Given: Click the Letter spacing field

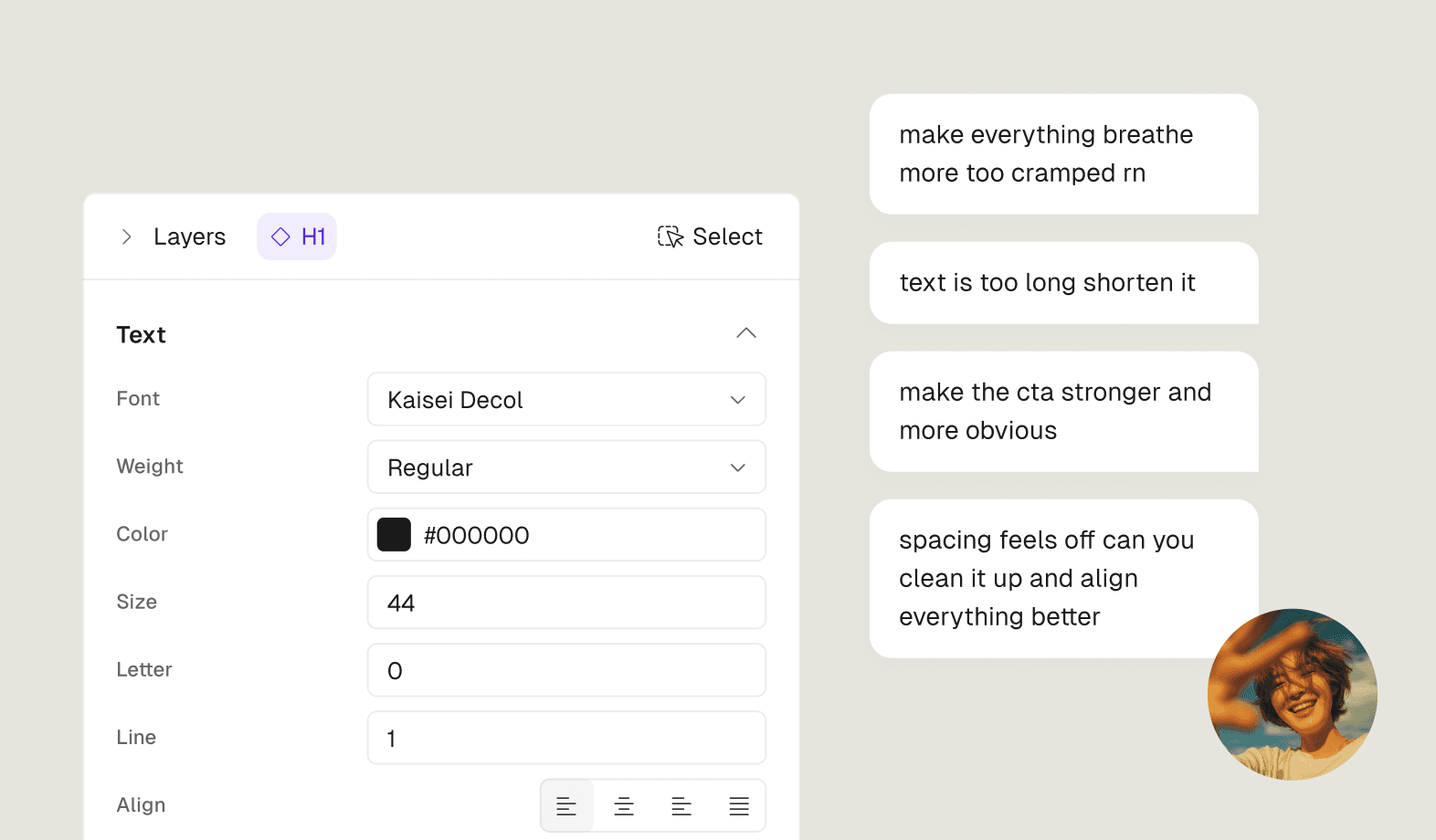Looking at the screenshot, I should click(566, 670).
